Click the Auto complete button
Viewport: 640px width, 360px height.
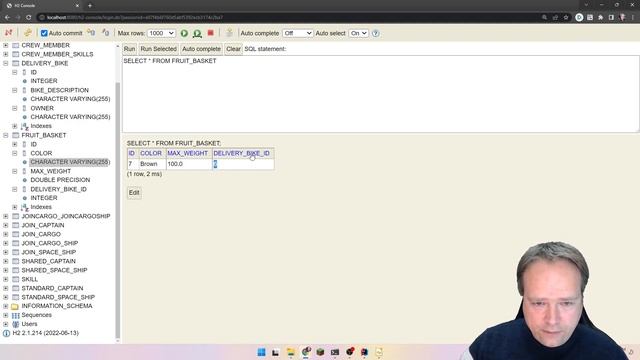tap(201, 49)
